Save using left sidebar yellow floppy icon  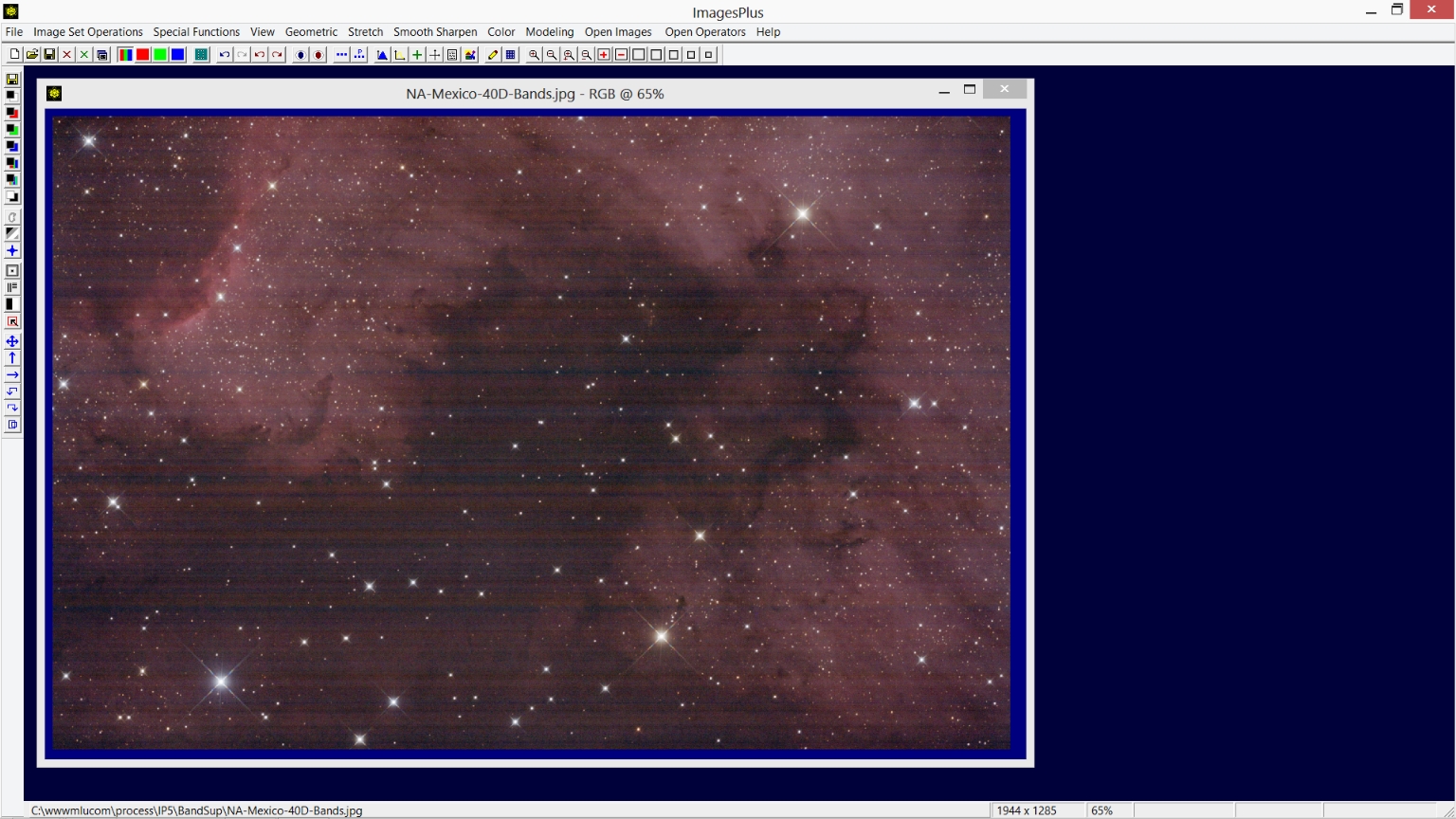[12, 80]
